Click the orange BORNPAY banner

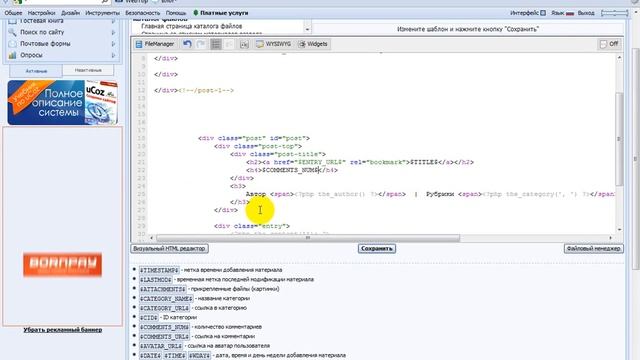pos(62,264)
